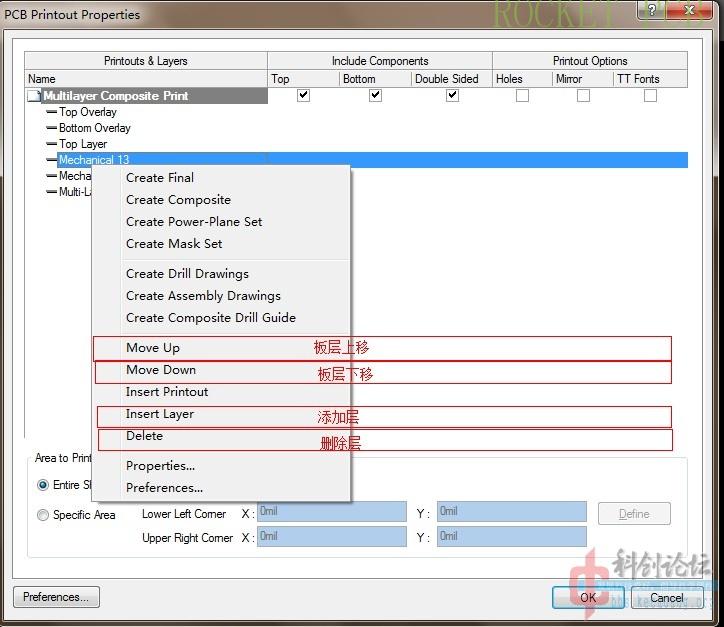This screenshot has height=627, width=724.
Task: Select Insert Layer menu entry
Action: (160, 414)
